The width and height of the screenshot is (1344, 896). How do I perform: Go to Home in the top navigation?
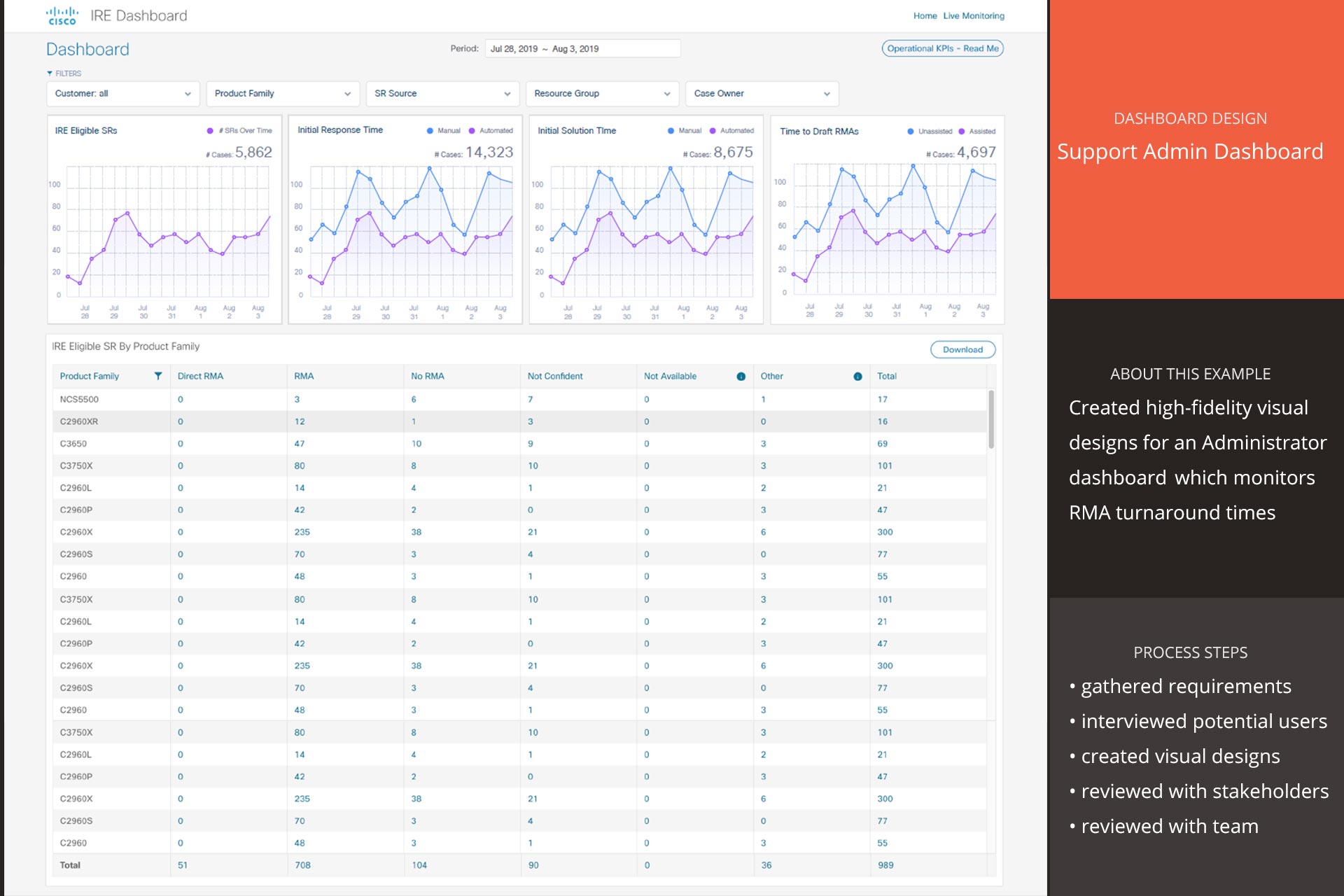[925, 16]
